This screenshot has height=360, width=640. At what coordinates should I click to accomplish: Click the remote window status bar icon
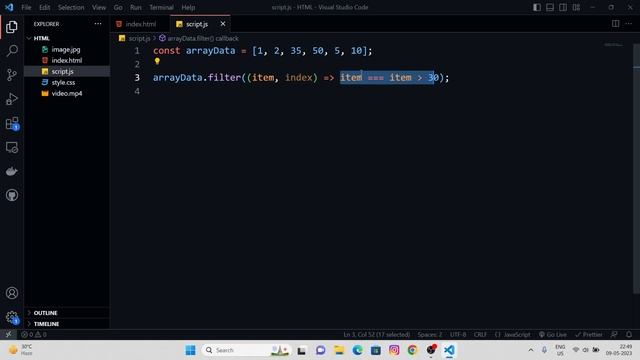[x=8, y=334]
